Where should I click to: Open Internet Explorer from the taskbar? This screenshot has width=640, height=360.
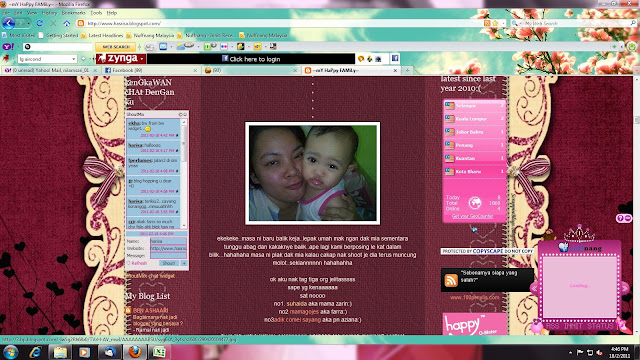tap(36, 352)
